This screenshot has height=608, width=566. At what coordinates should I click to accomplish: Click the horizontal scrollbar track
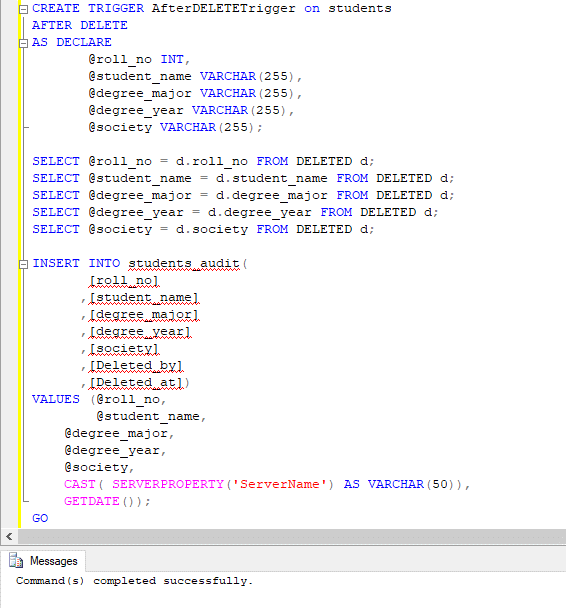pos(292,536)
